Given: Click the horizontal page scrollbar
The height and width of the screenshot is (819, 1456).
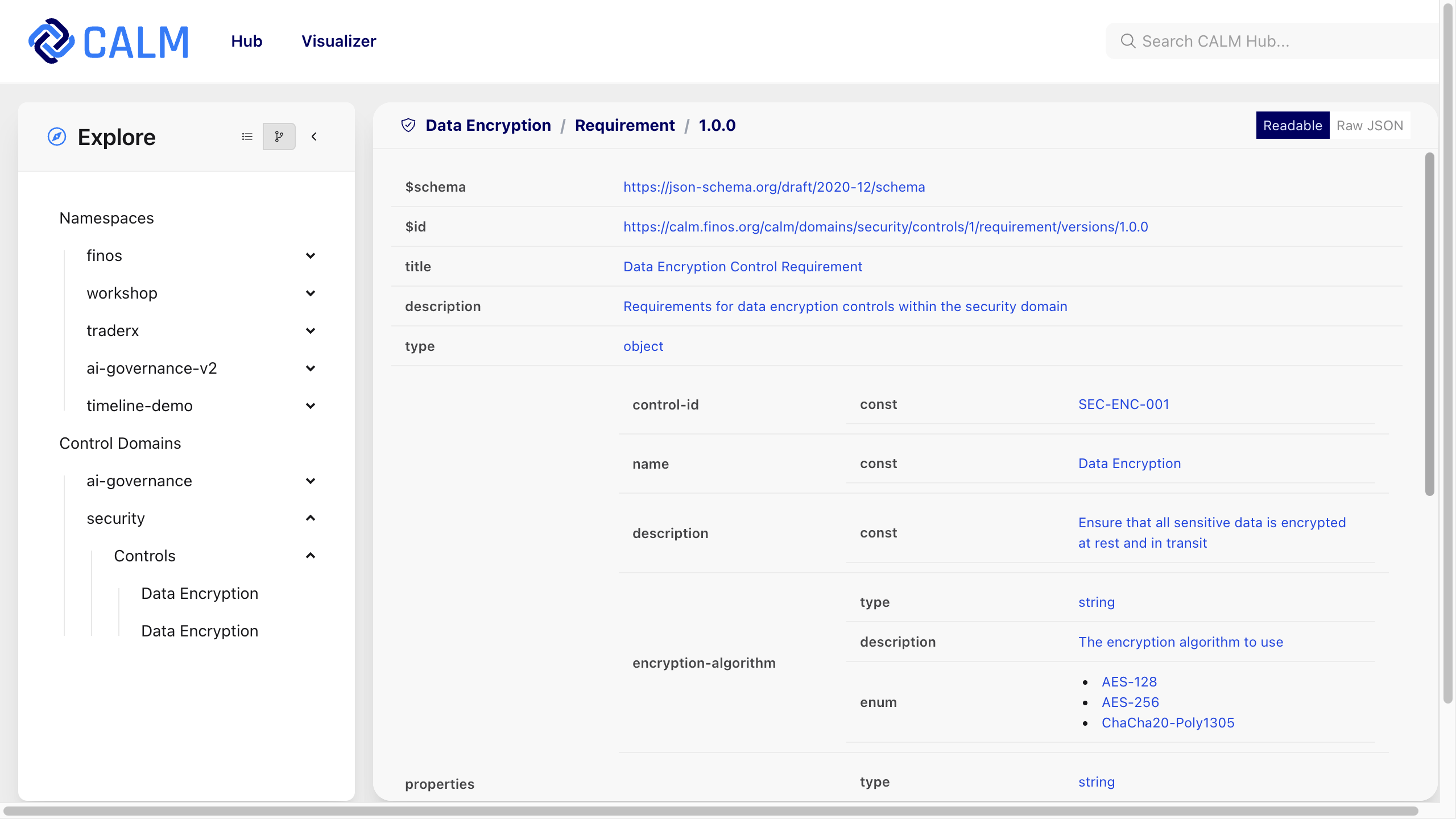Looking at the screenshot, I should tap(711, 811).
